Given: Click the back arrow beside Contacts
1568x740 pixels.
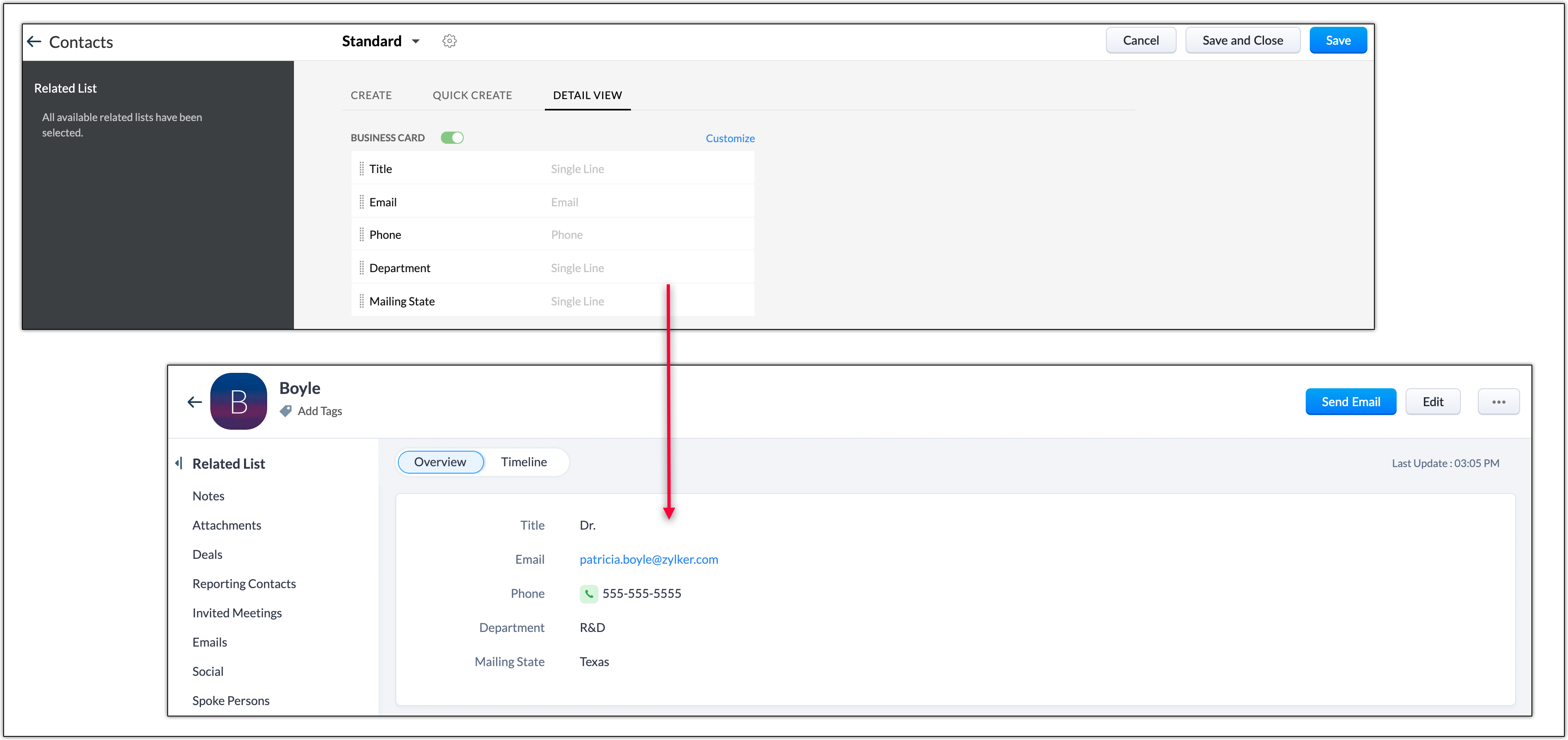Looking at the screenshot, I should pos(34,41).
